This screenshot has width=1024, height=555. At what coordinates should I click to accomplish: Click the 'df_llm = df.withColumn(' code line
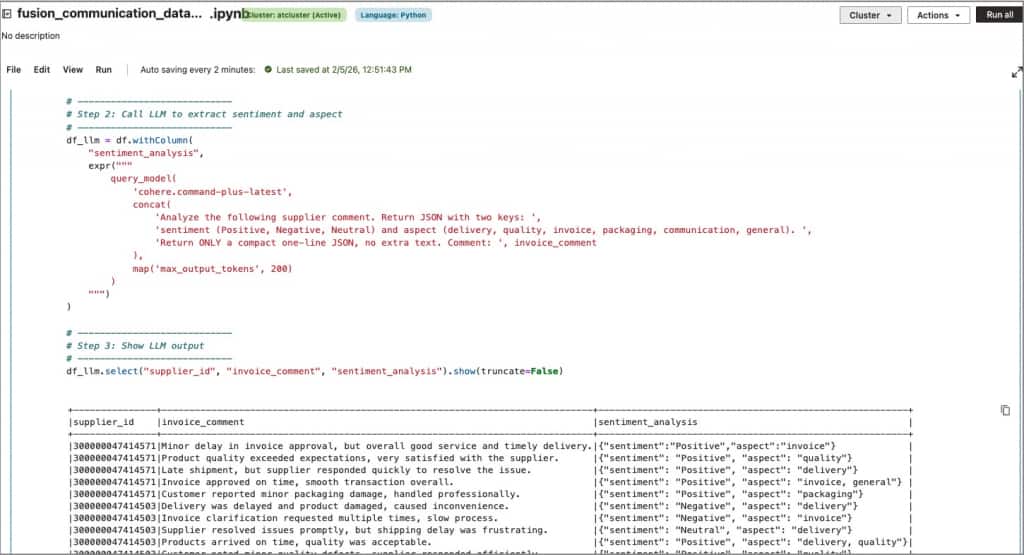[129, 140]
